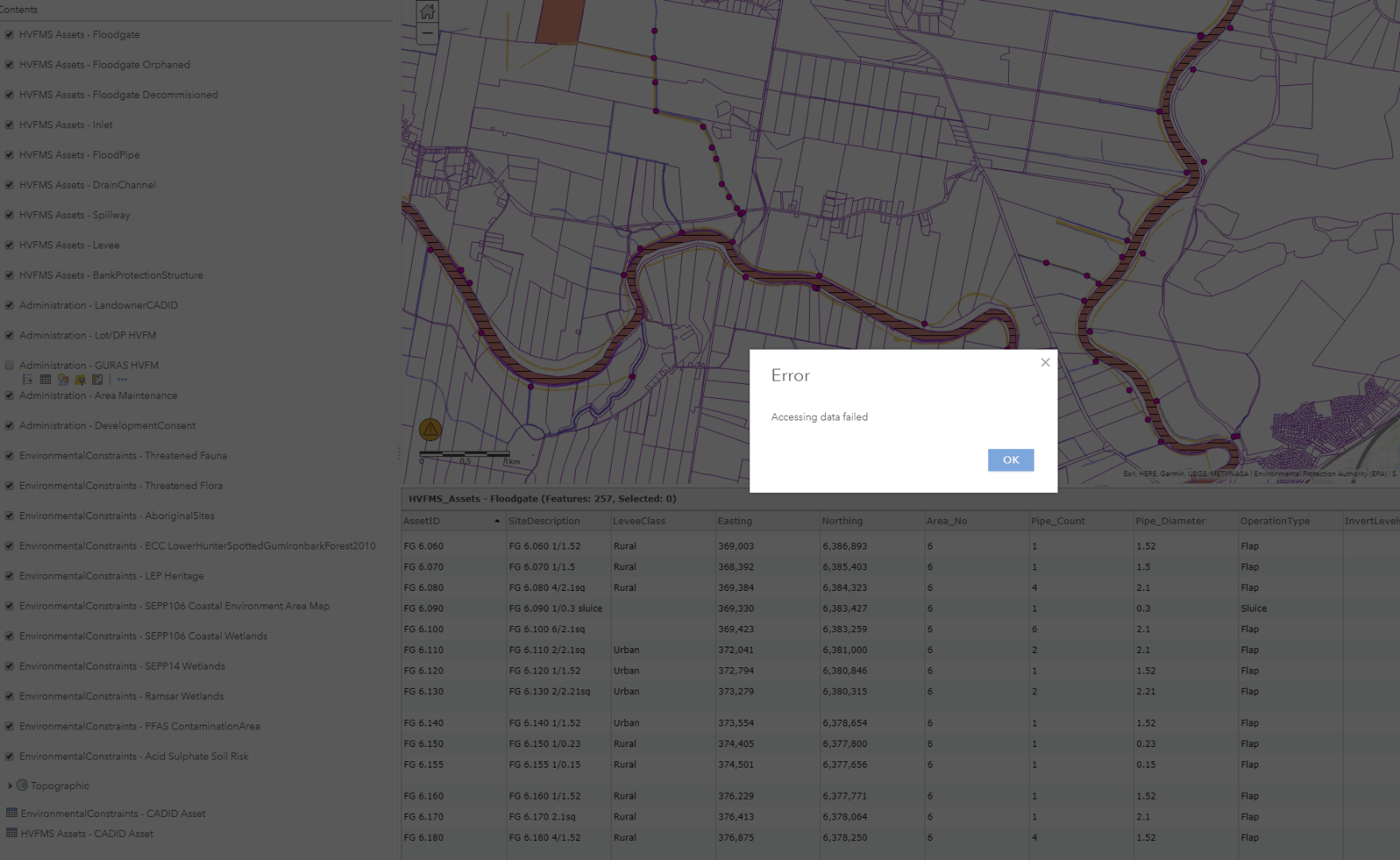Click Northing value 6,377,771
The width and height of the screenshot is (1400, 860).
(845, 795)
